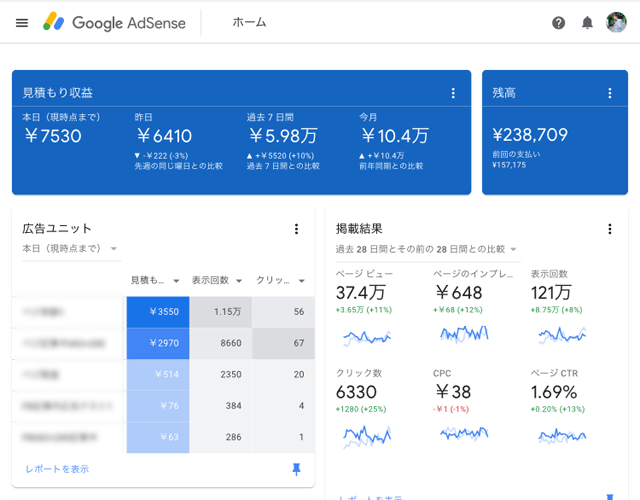Click the ページ CTR 1.69% value
This screenshot has width=640, height=500.
554,392
